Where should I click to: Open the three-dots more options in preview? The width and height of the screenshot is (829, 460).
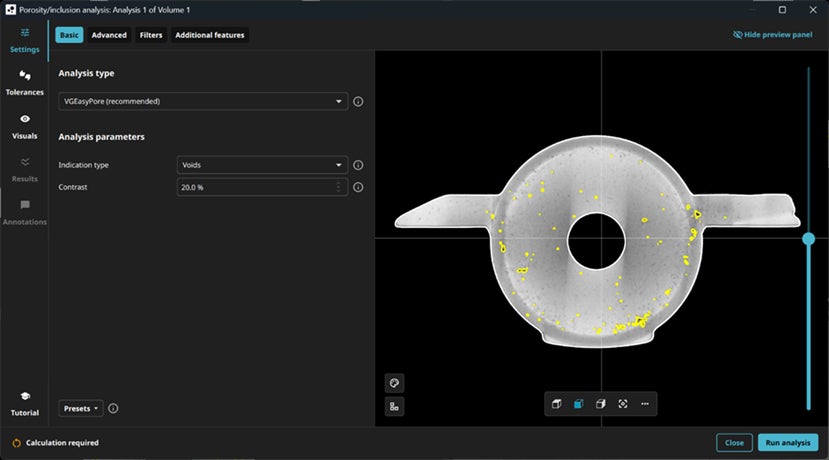[645, 404]
